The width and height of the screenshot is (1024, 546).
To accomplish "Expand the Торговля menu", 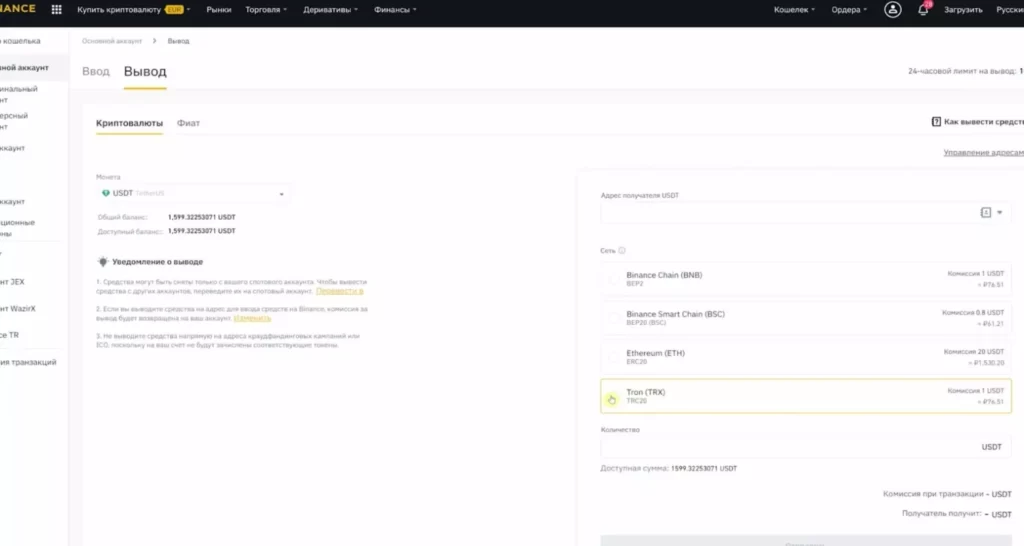I will (x=266, y=10).
